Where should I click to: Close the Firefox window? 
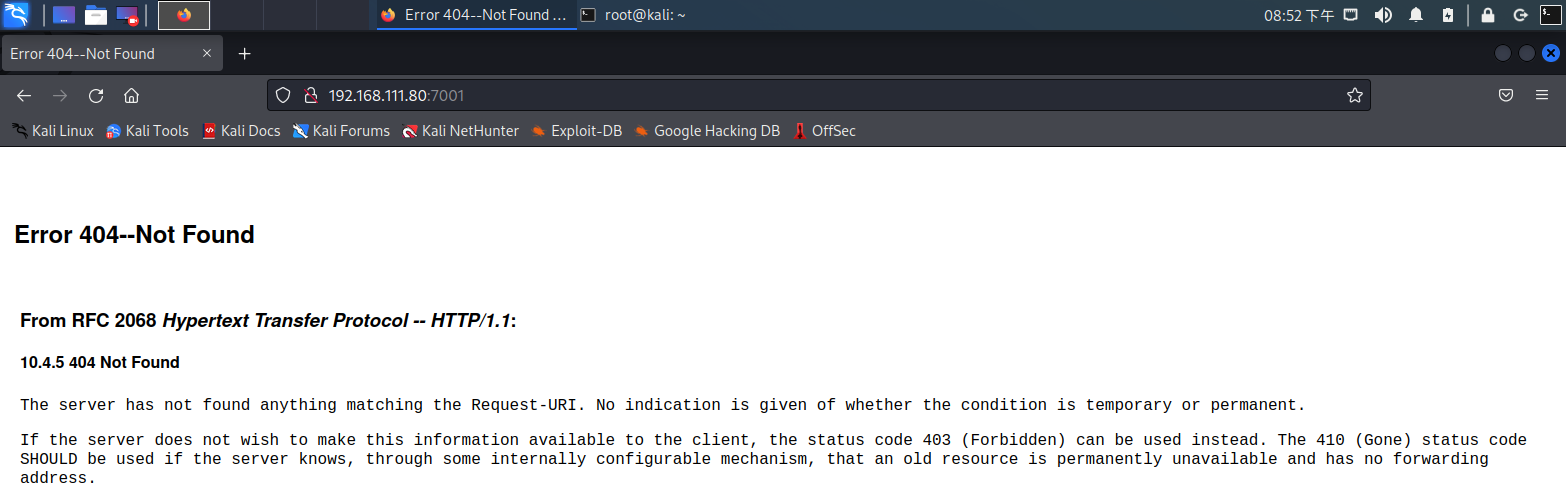click(1551, 54)
